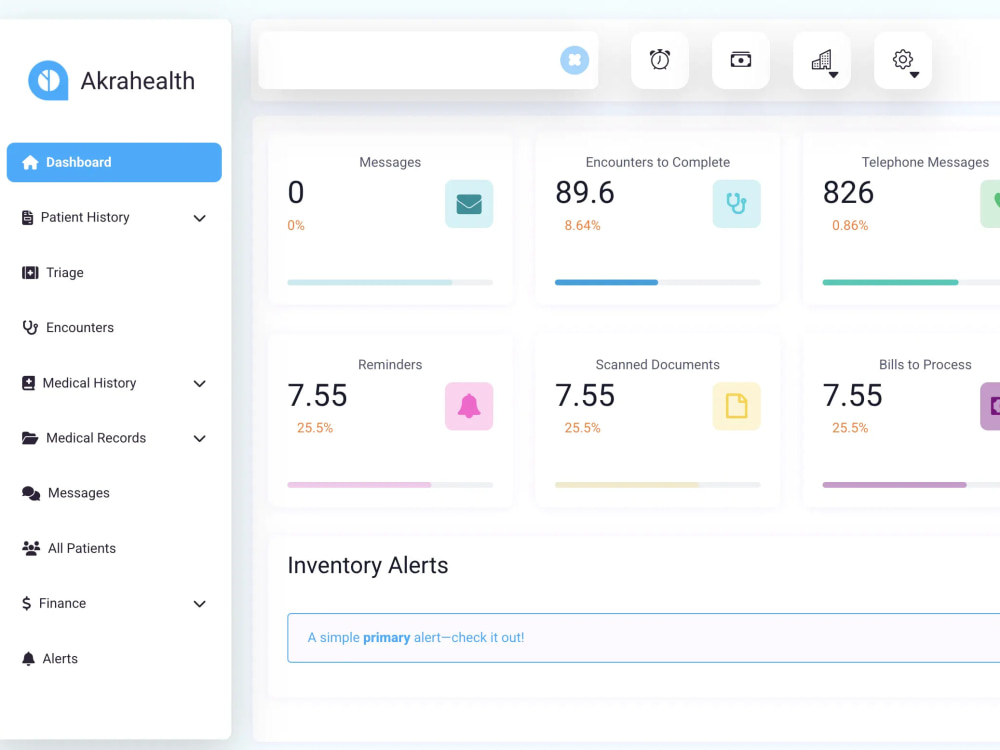
Task: Open the alarm clock toolbar button
Action: 659,60
